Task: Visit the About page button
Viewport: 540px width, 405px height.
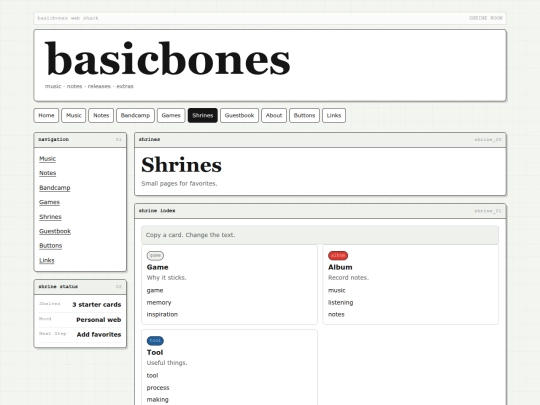Action: 274,115
